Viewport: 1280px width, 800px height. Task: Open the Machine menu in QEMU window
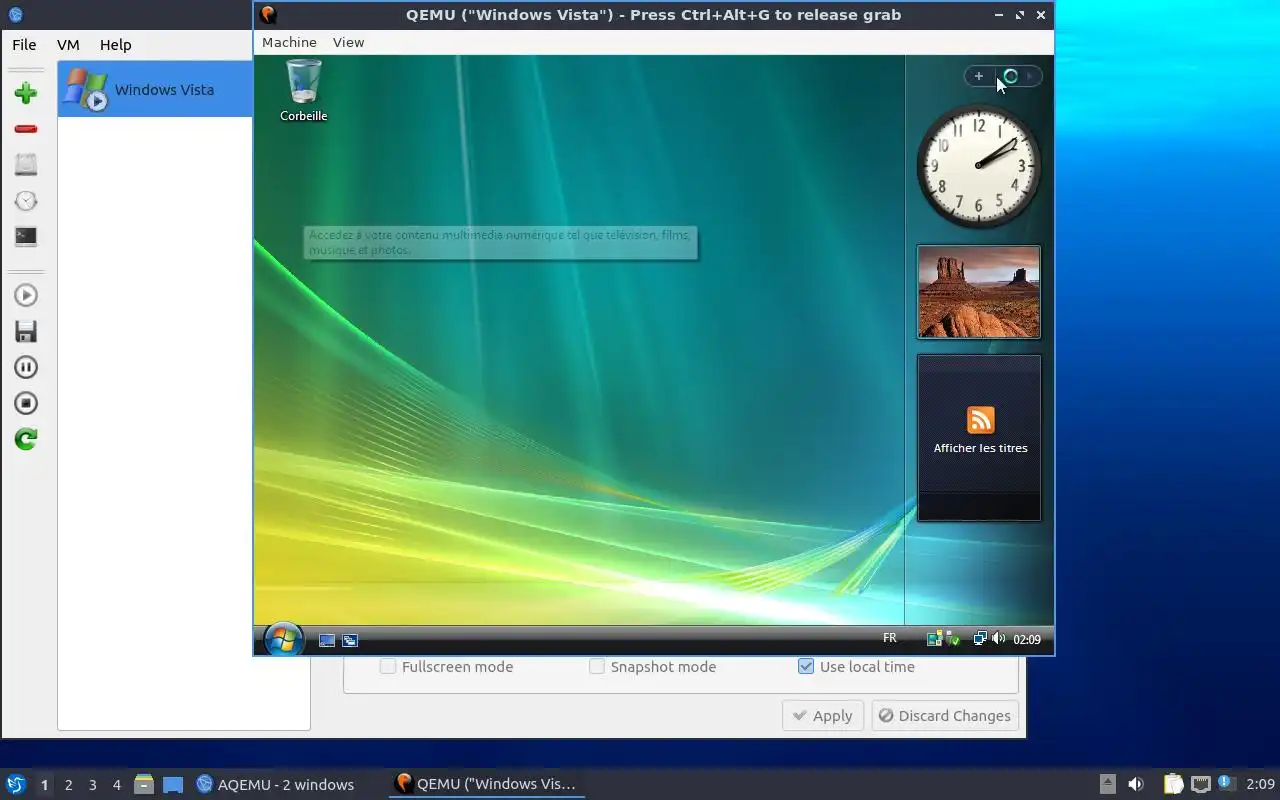(289, 42)
